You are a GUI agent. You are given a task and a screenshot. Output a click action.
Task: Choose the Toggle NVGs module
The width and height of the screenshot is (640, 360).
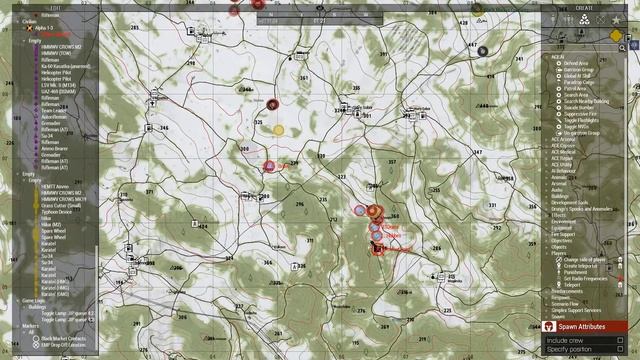tap(576, 127)
